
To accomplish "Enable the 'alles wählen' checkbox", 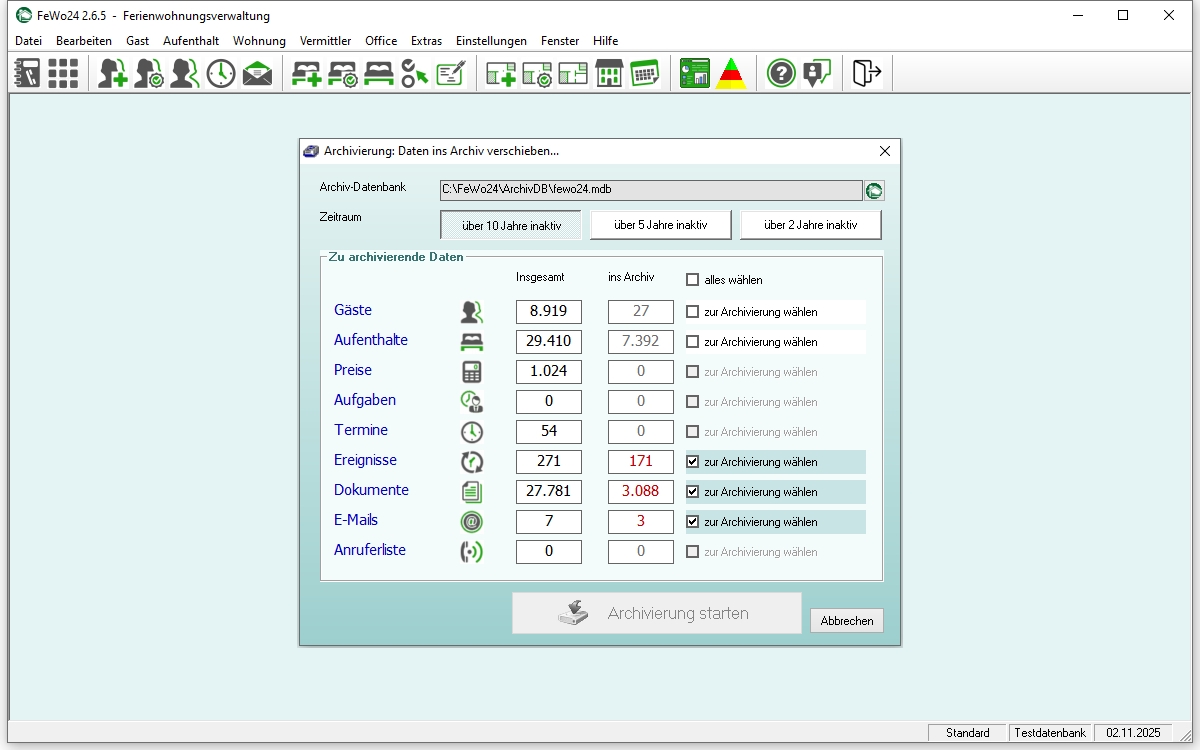I will point(693,280).
